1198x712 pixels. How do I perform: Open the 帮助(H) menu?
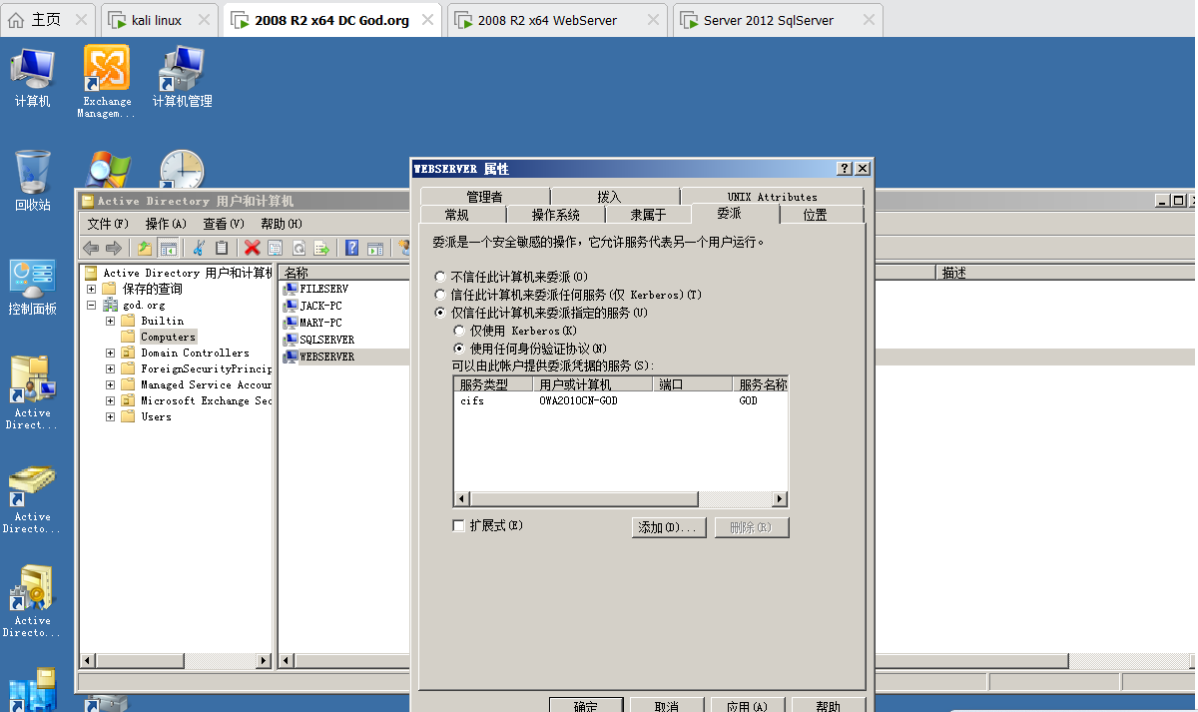coord(281,224)
